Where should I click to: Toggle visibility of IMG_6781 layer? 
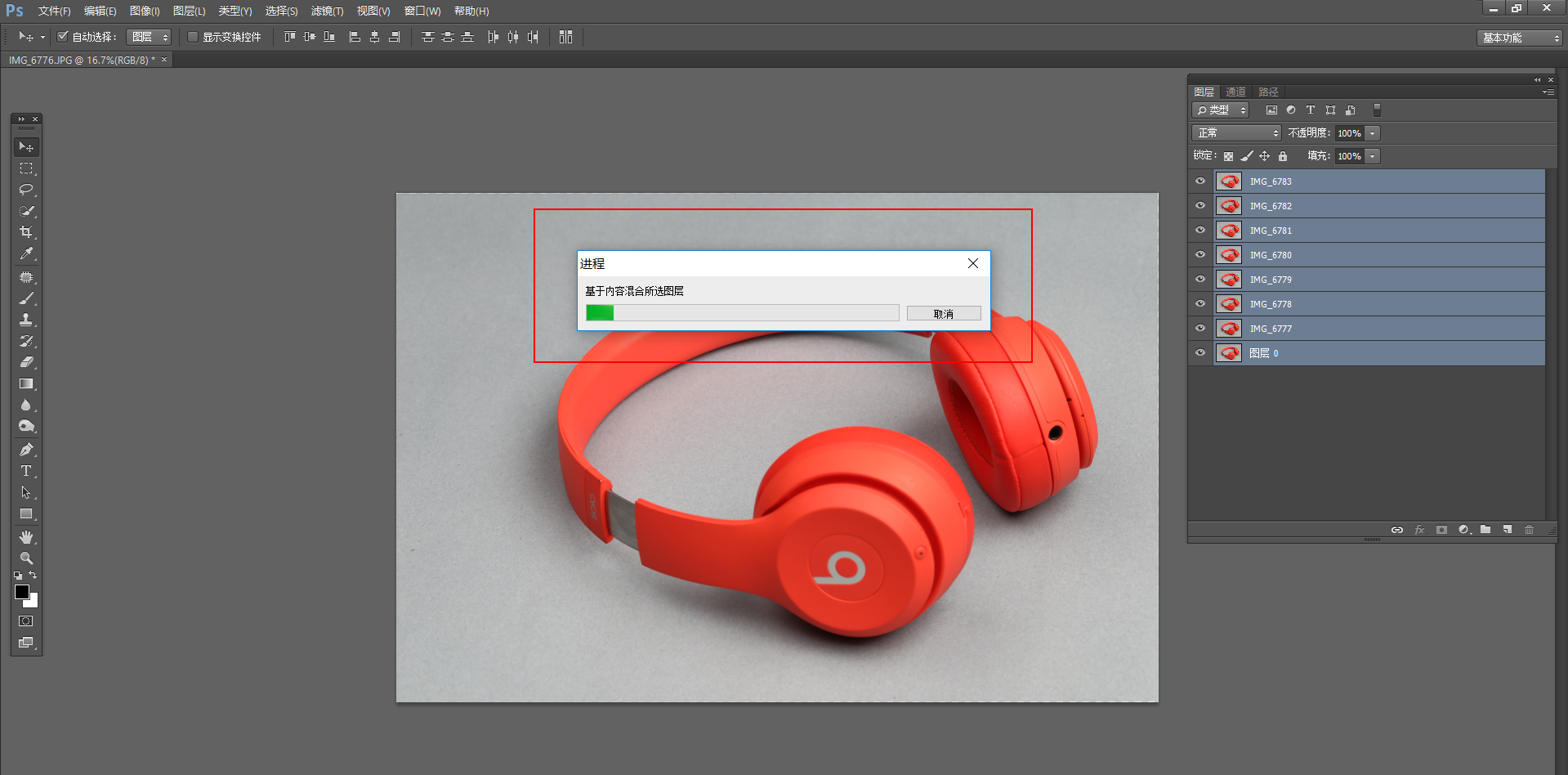click(1200, 231)
